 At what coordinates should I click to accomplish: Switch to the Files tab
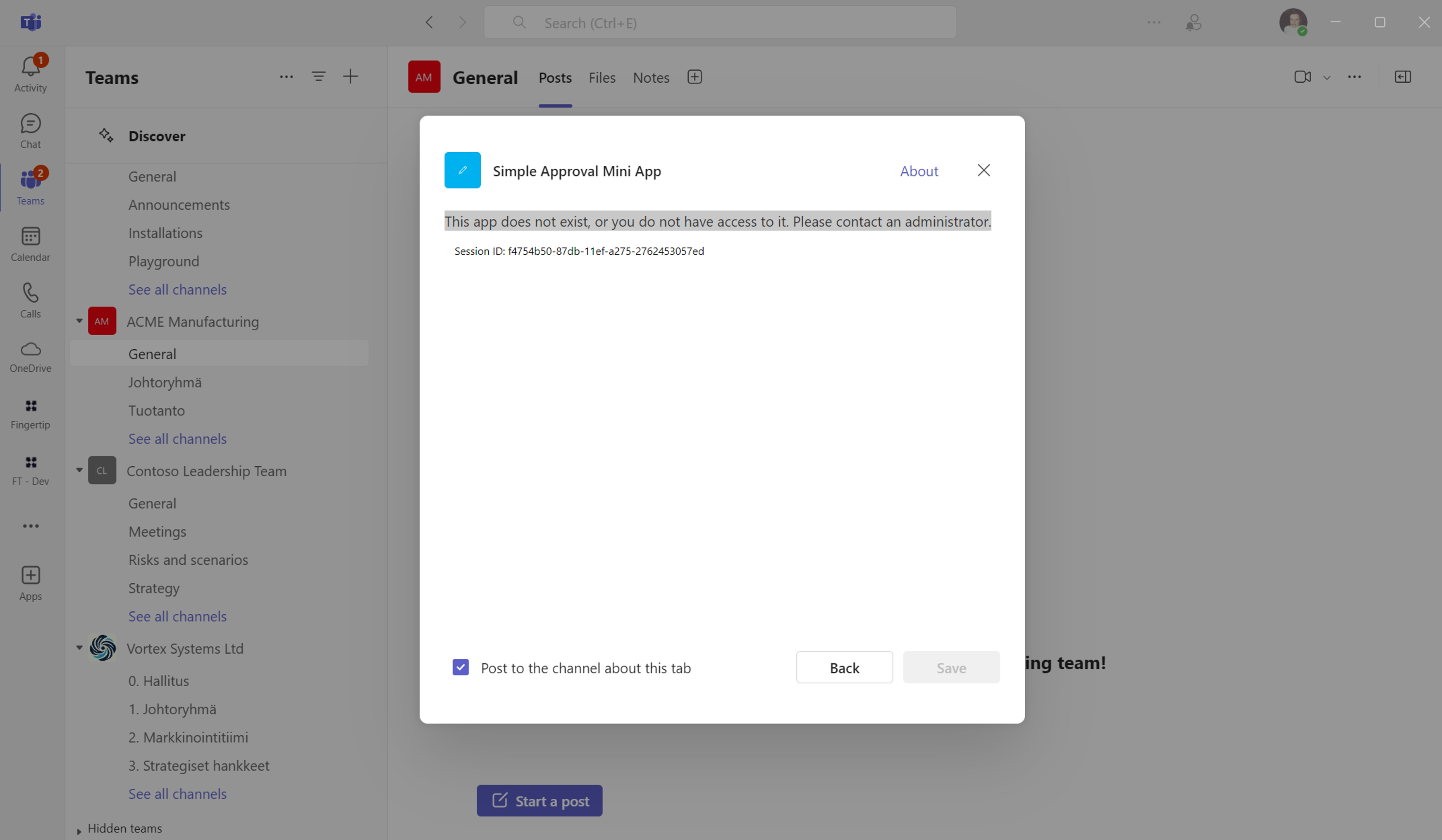pos(602,77)
